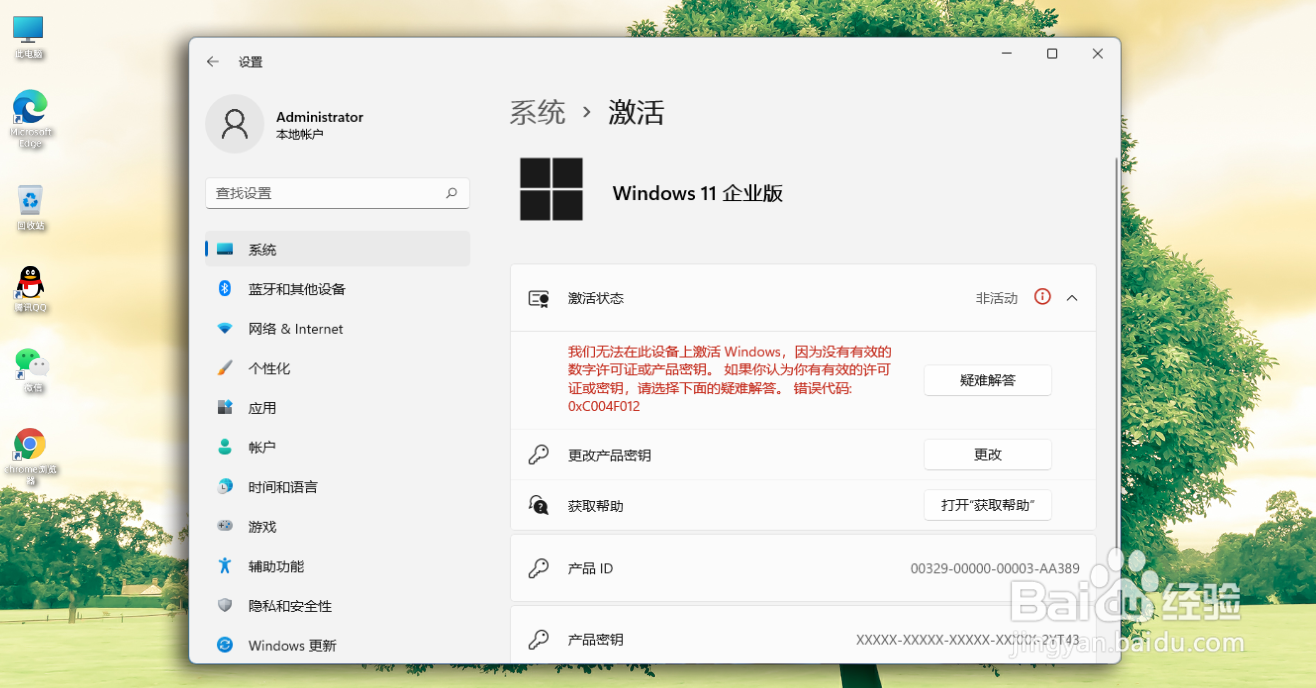Select 隐私和安全性 in the sidebar
This screenshot has height=688, width=1316.
[290, 606]
